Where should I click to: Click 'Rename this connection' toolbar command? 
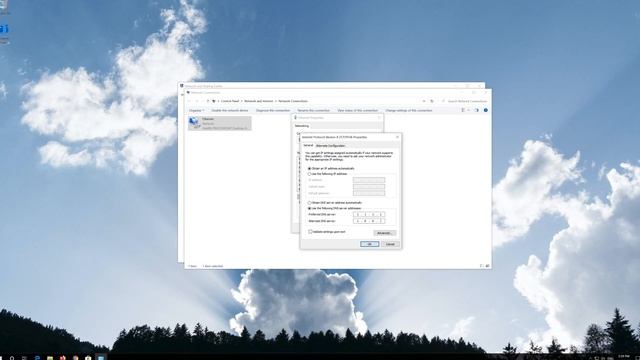[313, 111]
